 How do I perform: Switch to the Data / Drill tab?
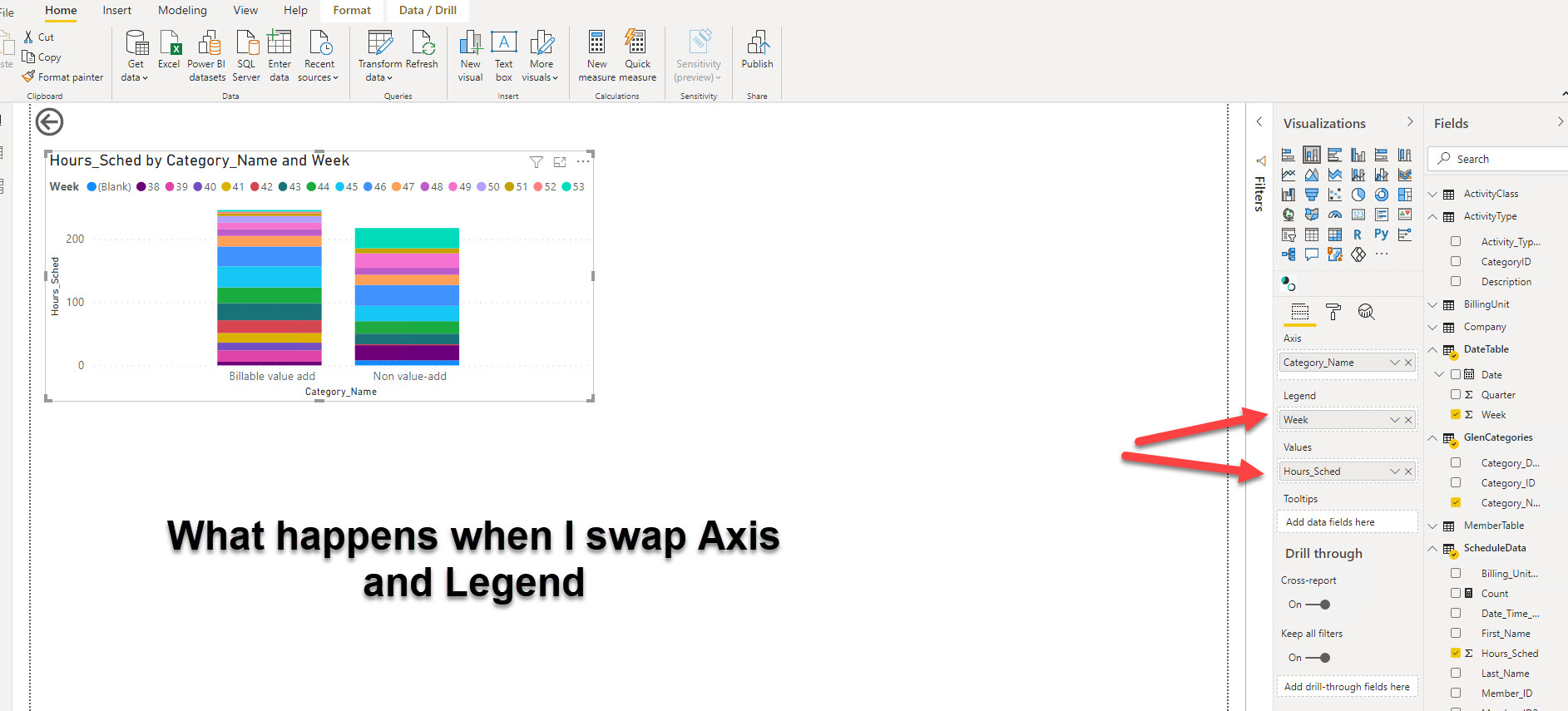[428, 10]
